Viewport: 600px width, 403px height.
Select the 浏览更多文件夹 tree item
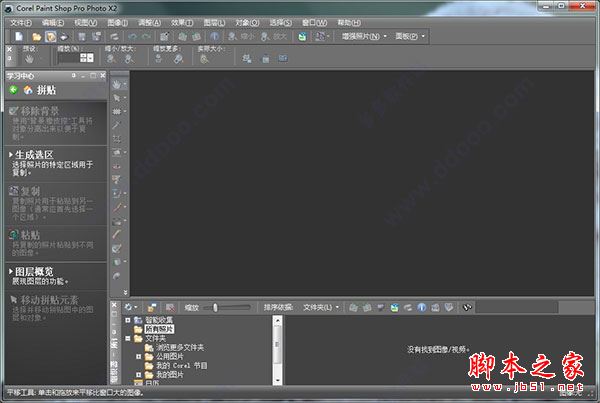179,348
